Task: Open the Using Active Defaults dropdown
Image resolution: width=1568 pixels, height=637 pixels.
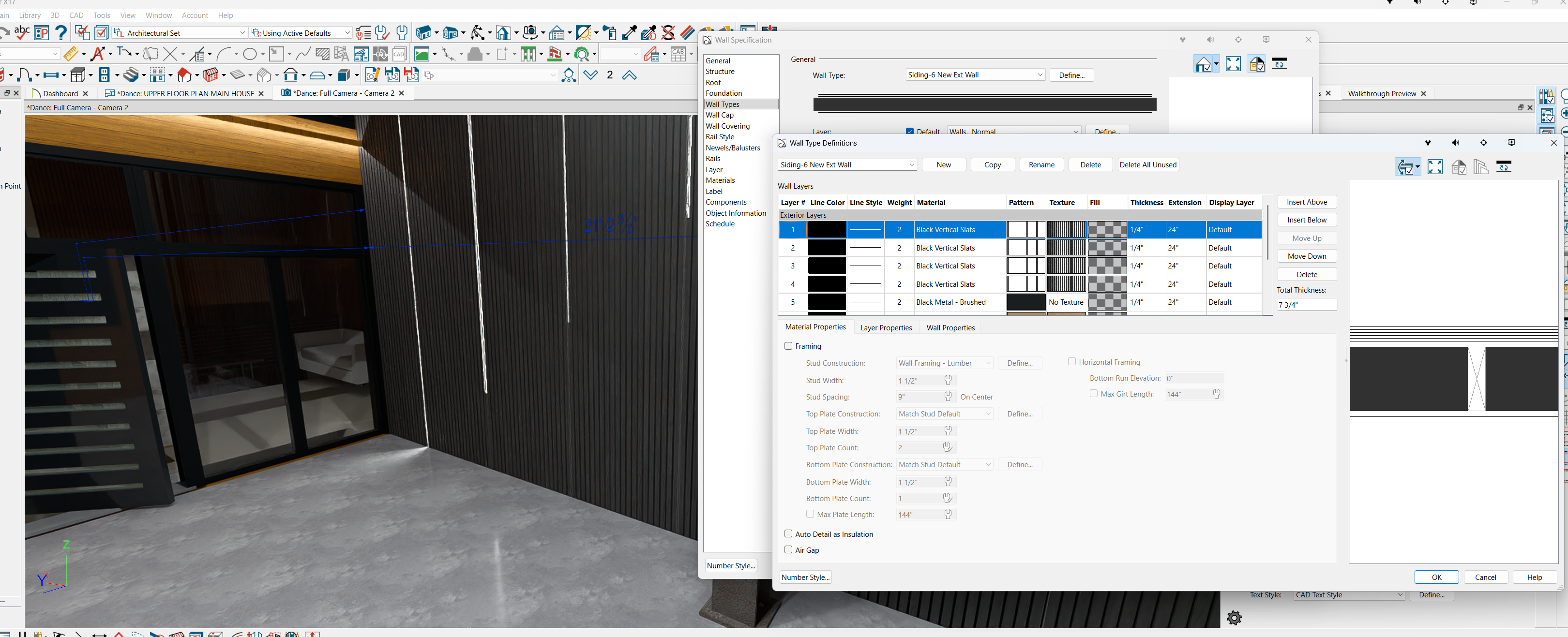Action: tap(347, 33)
